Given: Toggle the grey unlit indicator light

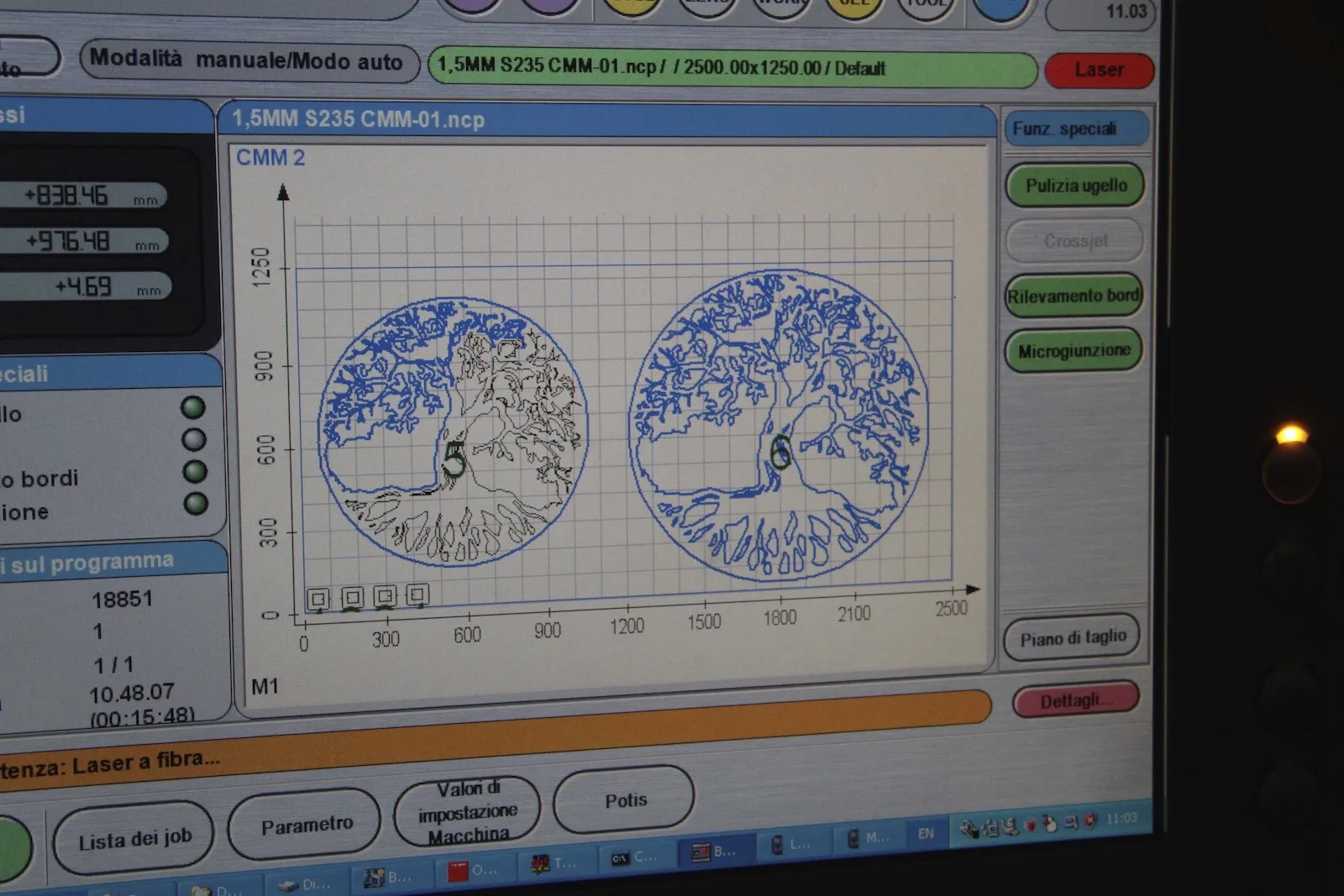Looking at the screenshot, I should [194, 439].
